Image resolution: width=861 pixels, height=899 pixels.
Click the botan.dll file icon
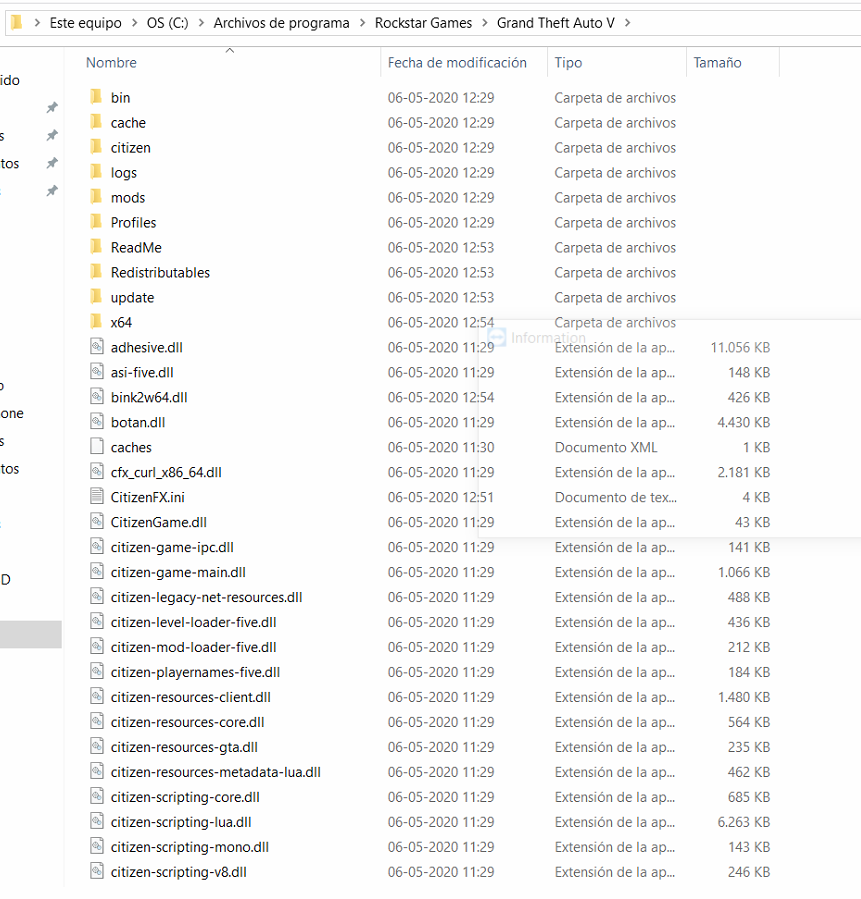point(97,421)
